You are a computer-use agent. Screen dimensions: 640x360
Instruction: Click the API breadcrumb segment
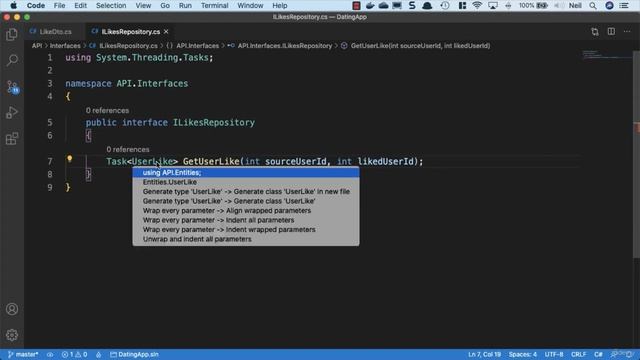[37, 46]
